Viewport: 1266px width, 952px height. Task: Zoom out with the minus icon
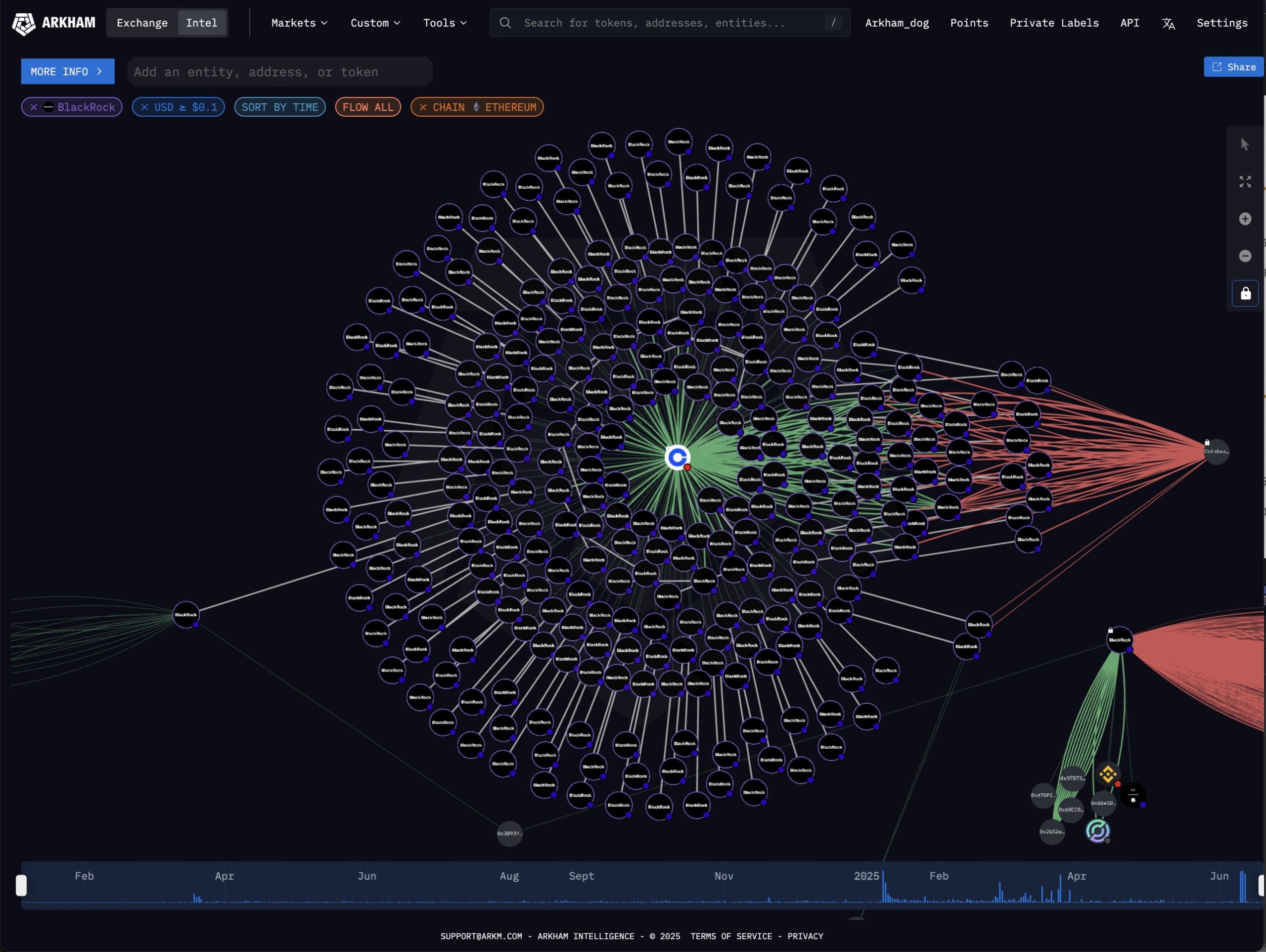1245,256
